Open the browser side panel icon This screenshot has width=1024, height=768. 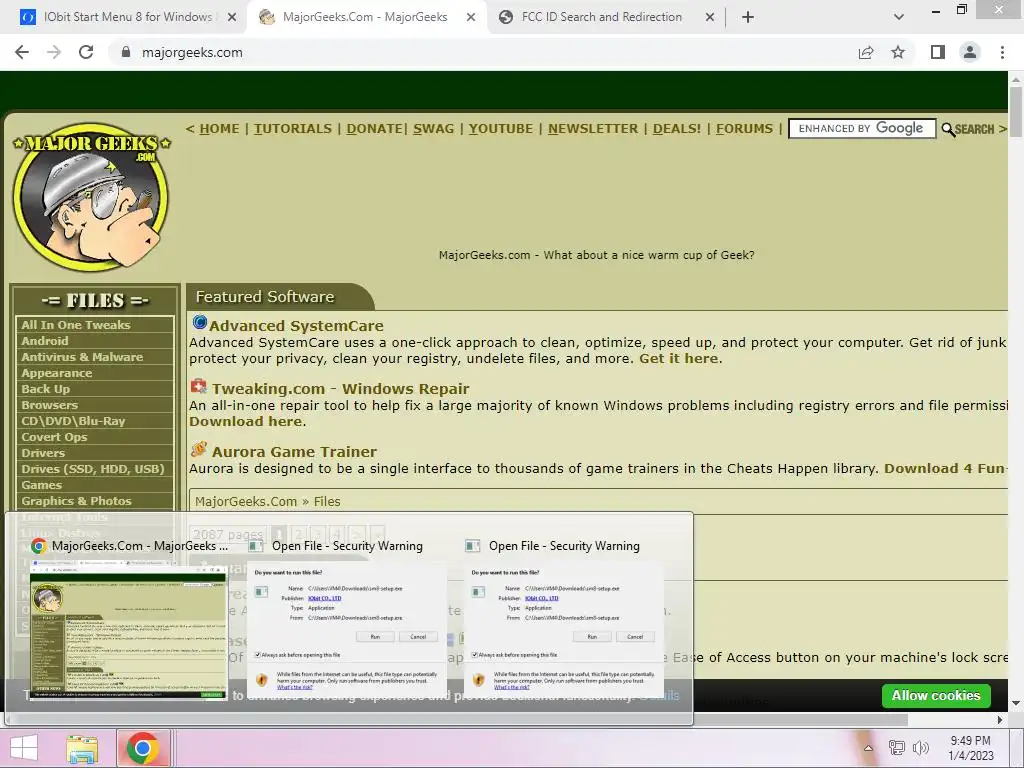938,52
